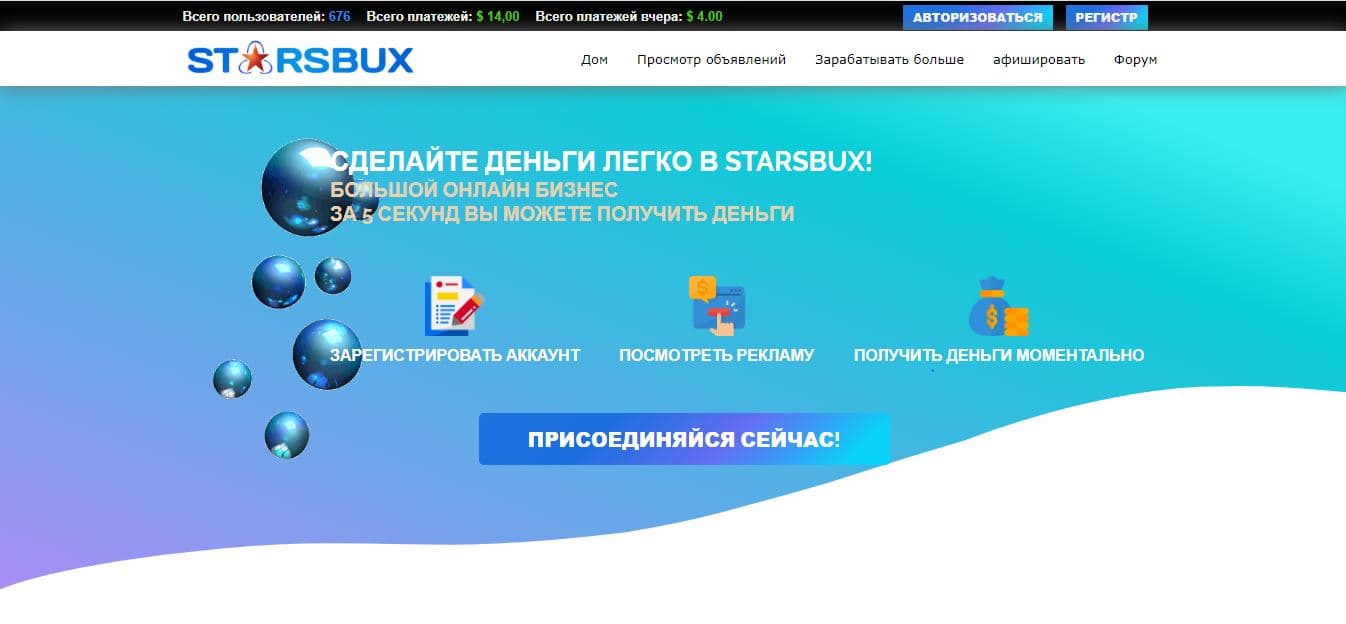
Task: Go to 'Зарабатывать больше' section
Action: pyautogui.click(x=889, y=60)
